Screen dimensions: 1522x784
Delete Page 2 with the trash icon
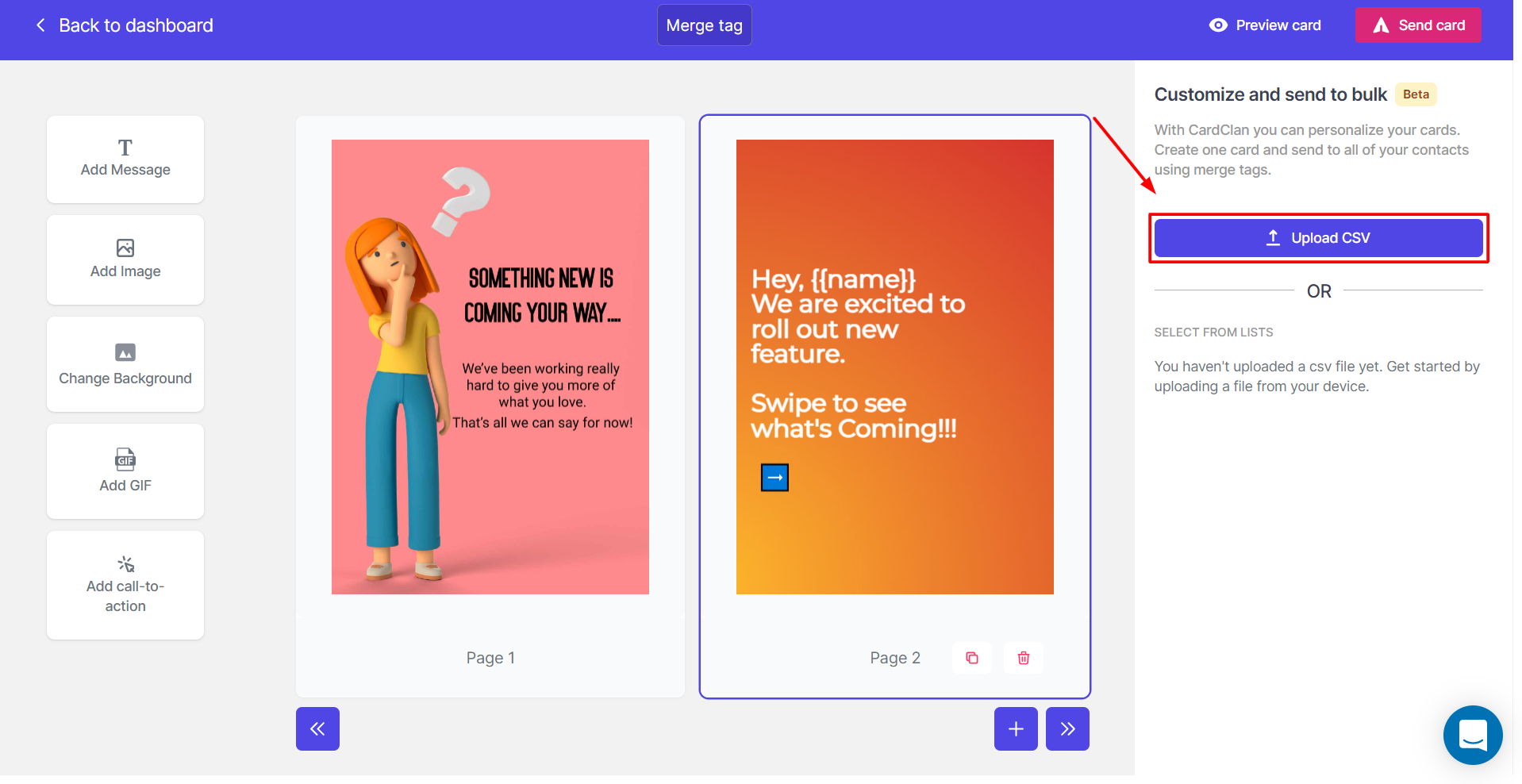1024,658
